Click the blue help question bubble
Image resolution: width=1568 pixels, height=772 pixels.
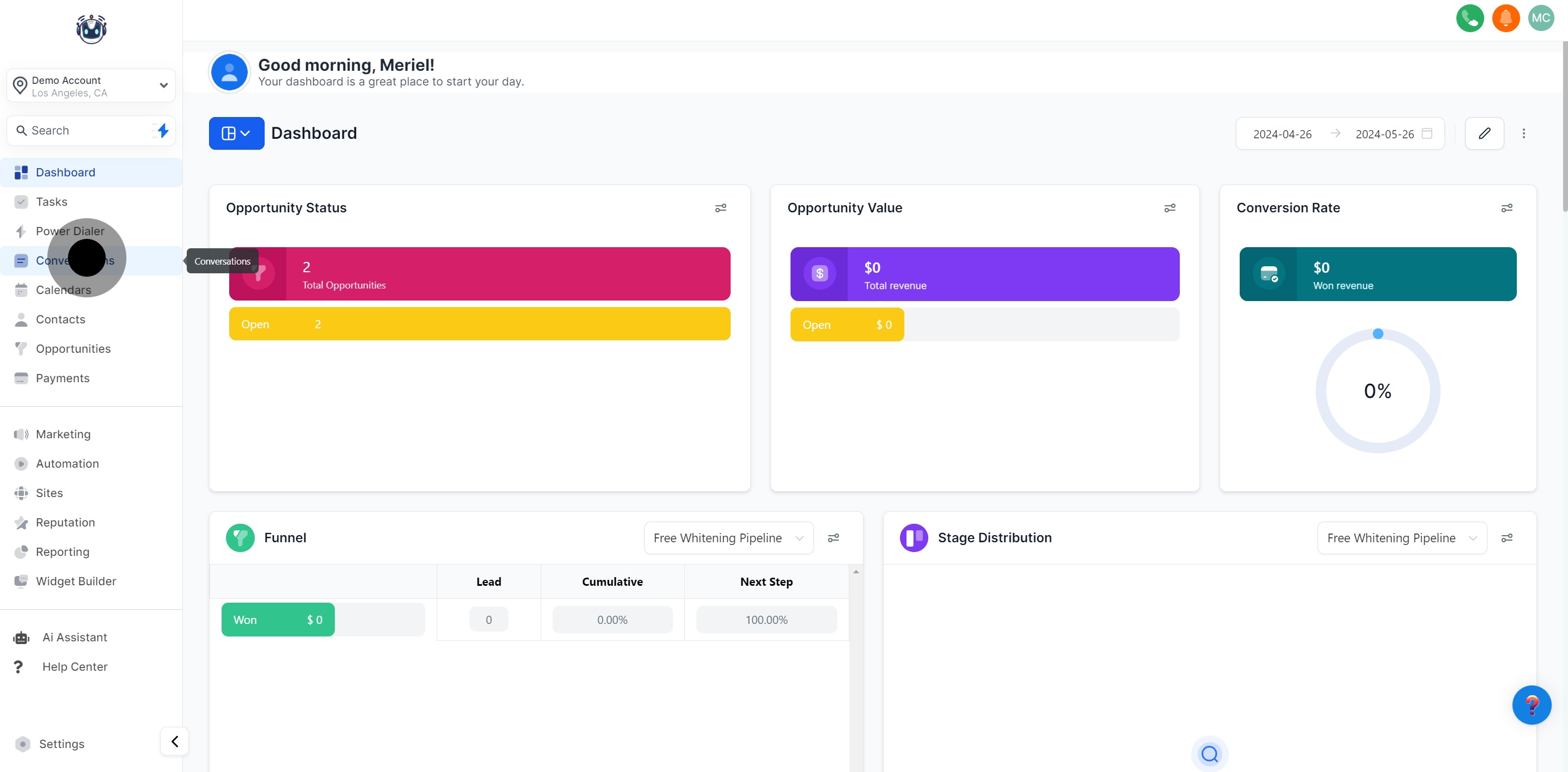pyautogui.click(x=1531, y=704)
